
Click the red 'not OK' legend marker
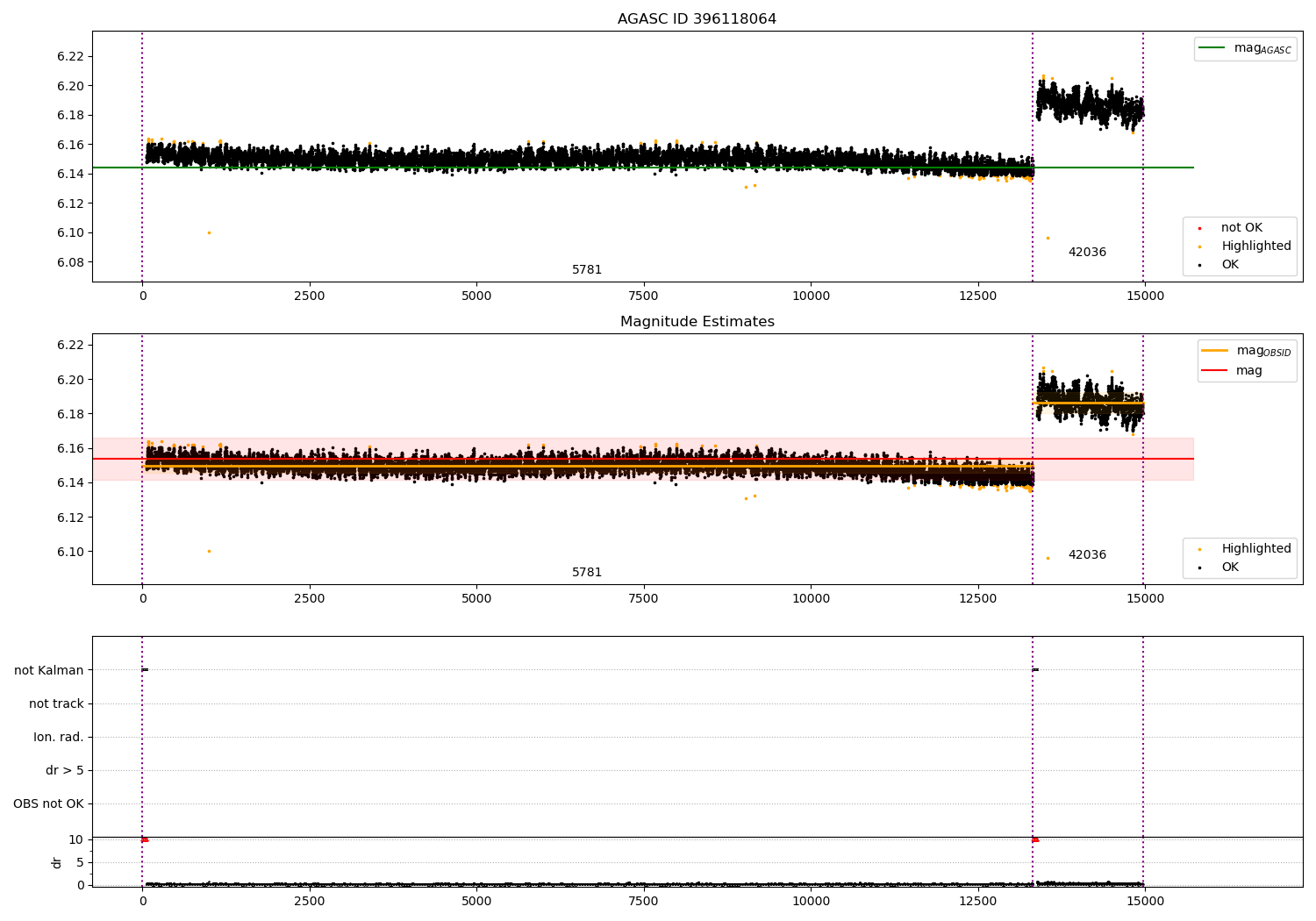[x=1199, y=228]
